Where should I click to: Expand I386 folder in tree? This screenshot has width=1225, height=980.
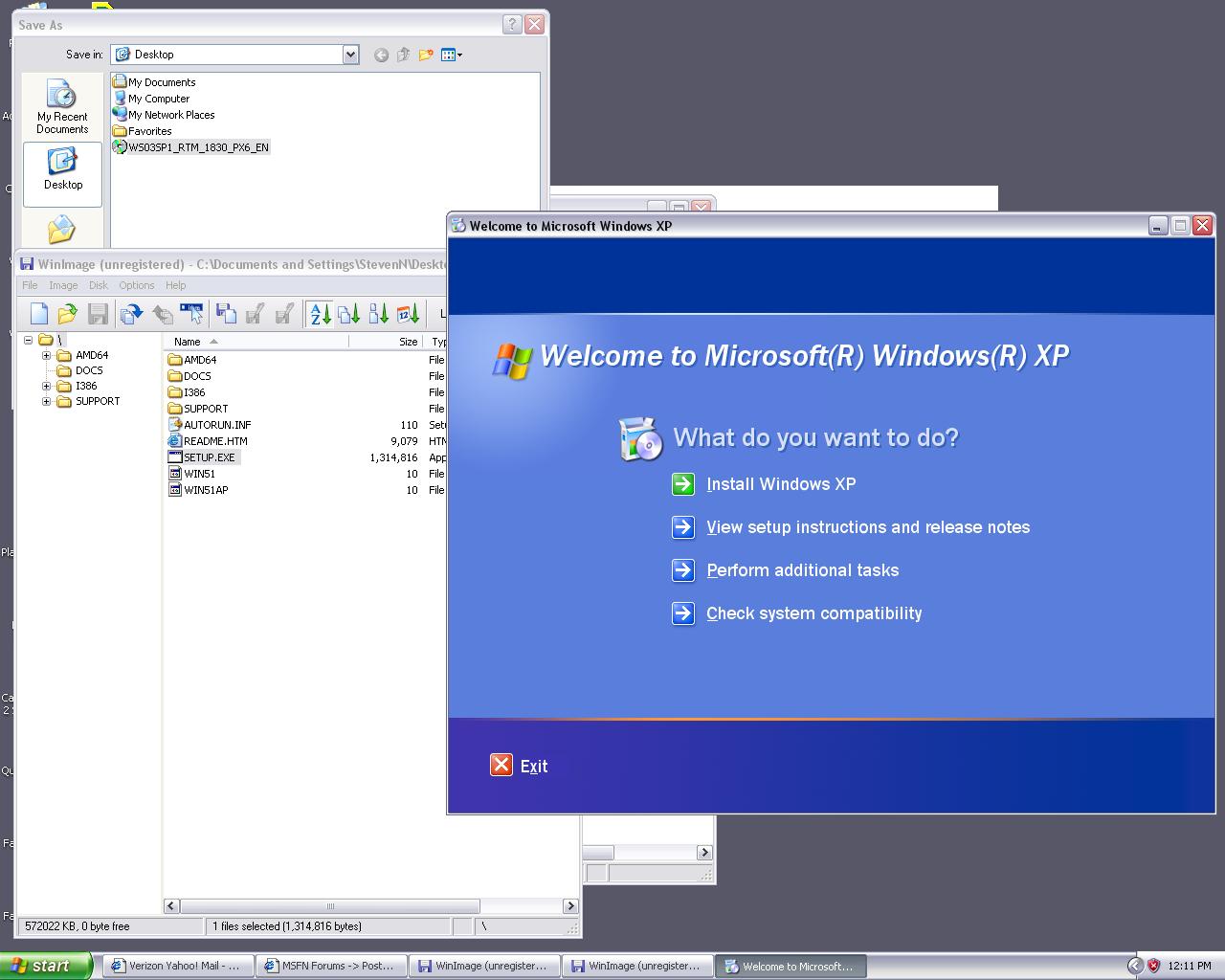click(x=46, y=386)
